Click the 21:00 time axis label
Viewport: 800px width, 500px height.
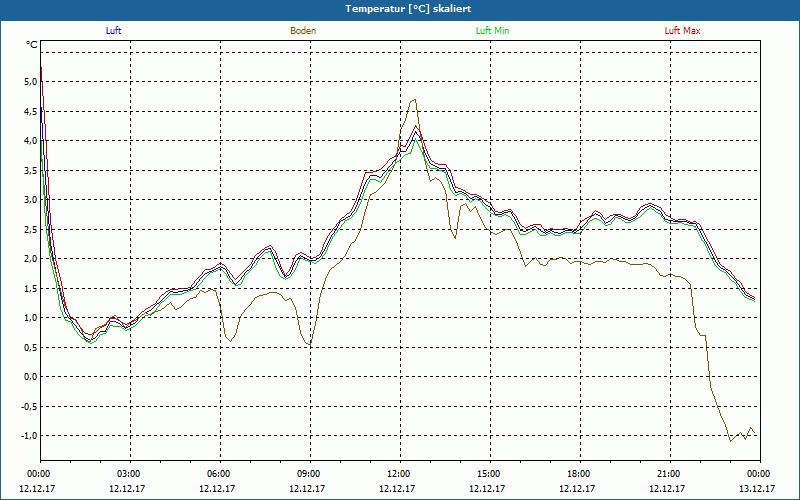pos(670,474)
